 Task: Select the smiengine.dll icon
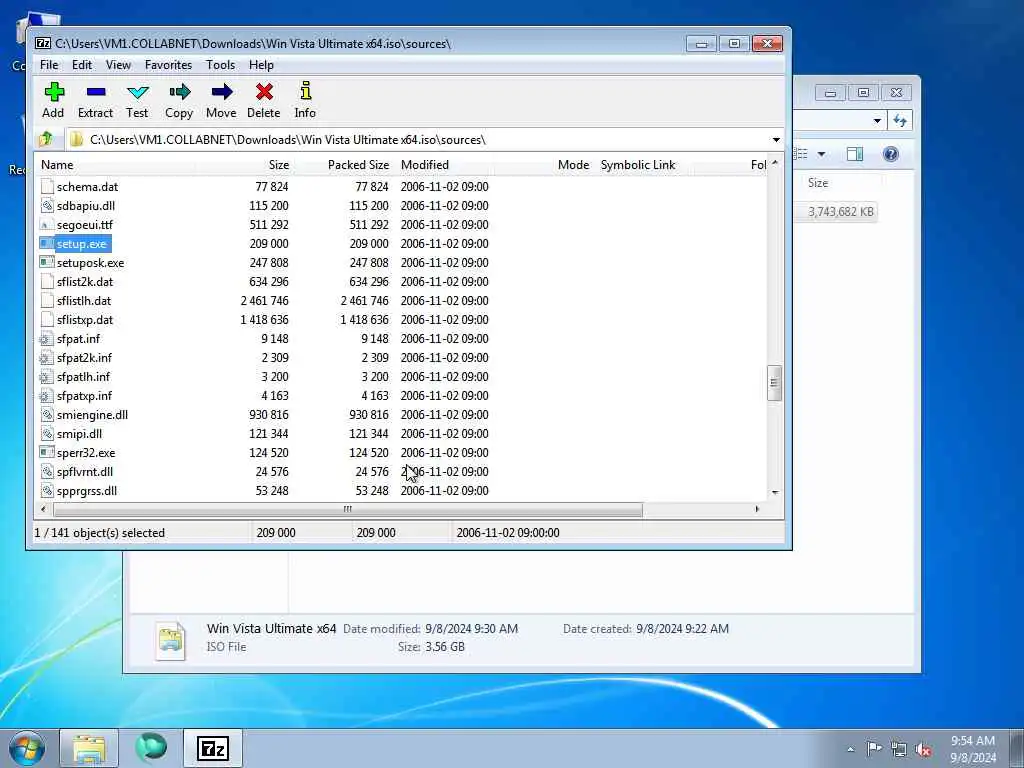click(x=46, y=415)
